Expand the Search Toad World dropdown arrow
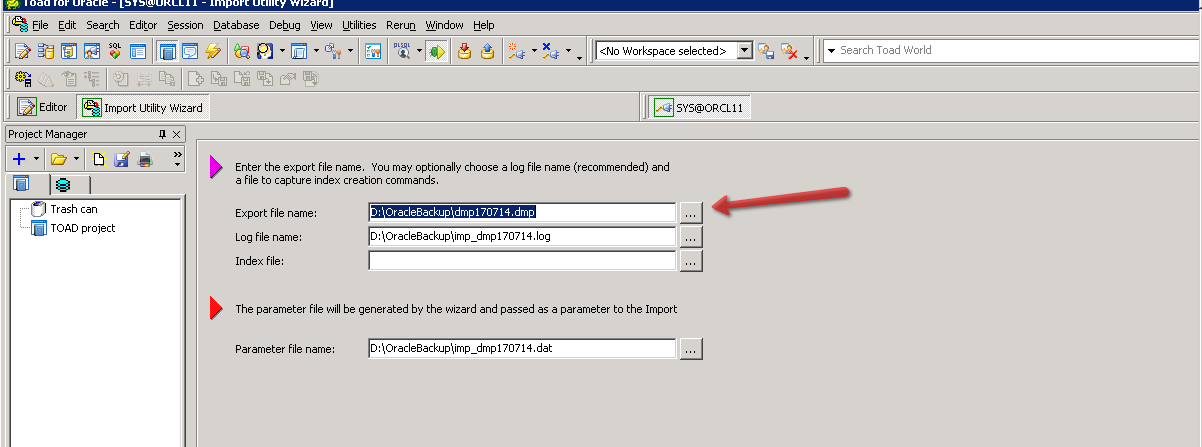 click(831, 50)
